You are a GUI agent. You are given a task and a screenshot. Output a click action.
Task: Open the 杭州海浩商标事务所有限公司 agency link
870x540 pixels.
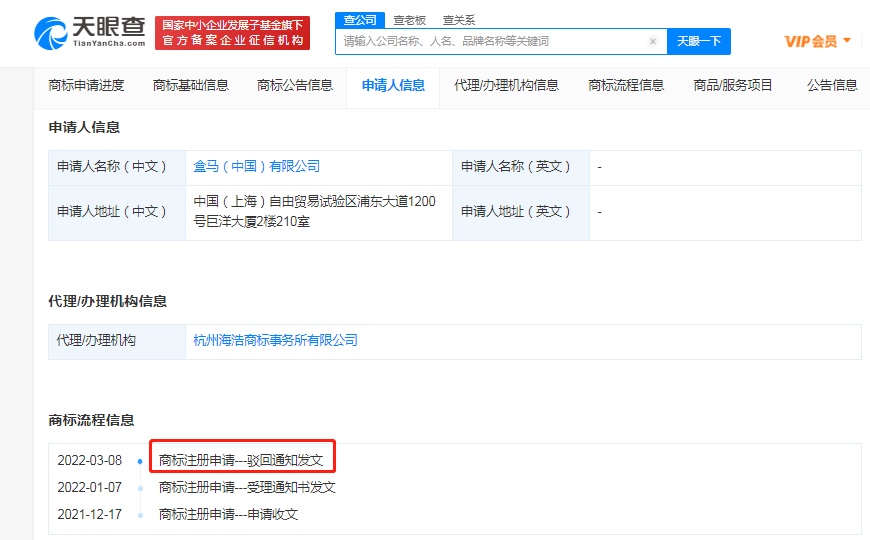pos(275,340)
